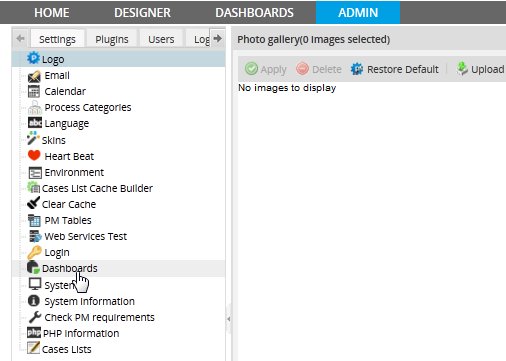Click the Calendar icon in settings tree
This screenshot has height=361, width=506.
(34, 91)
